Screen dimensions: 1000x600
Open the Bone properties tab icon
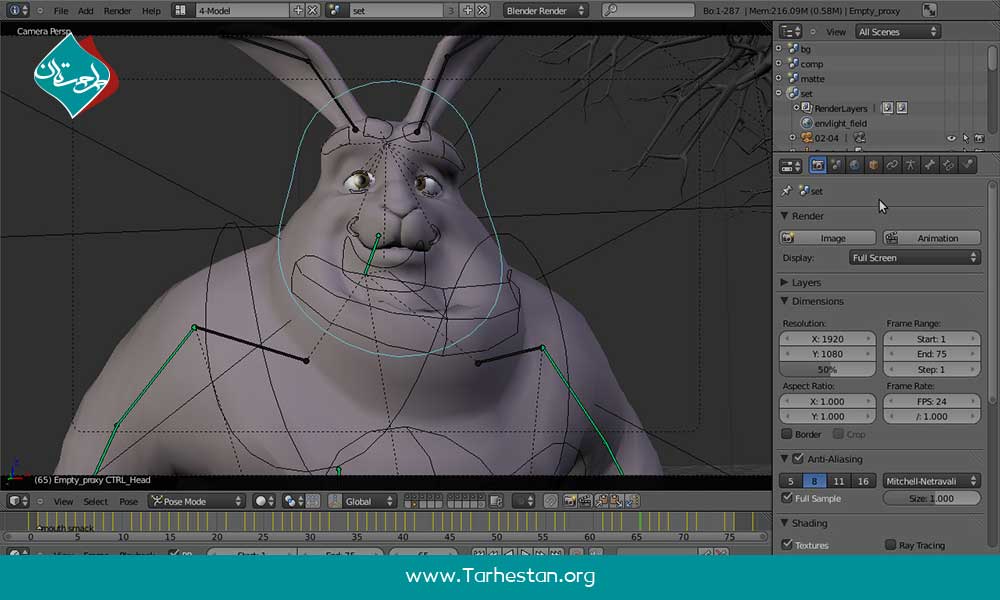coord(930,166)
